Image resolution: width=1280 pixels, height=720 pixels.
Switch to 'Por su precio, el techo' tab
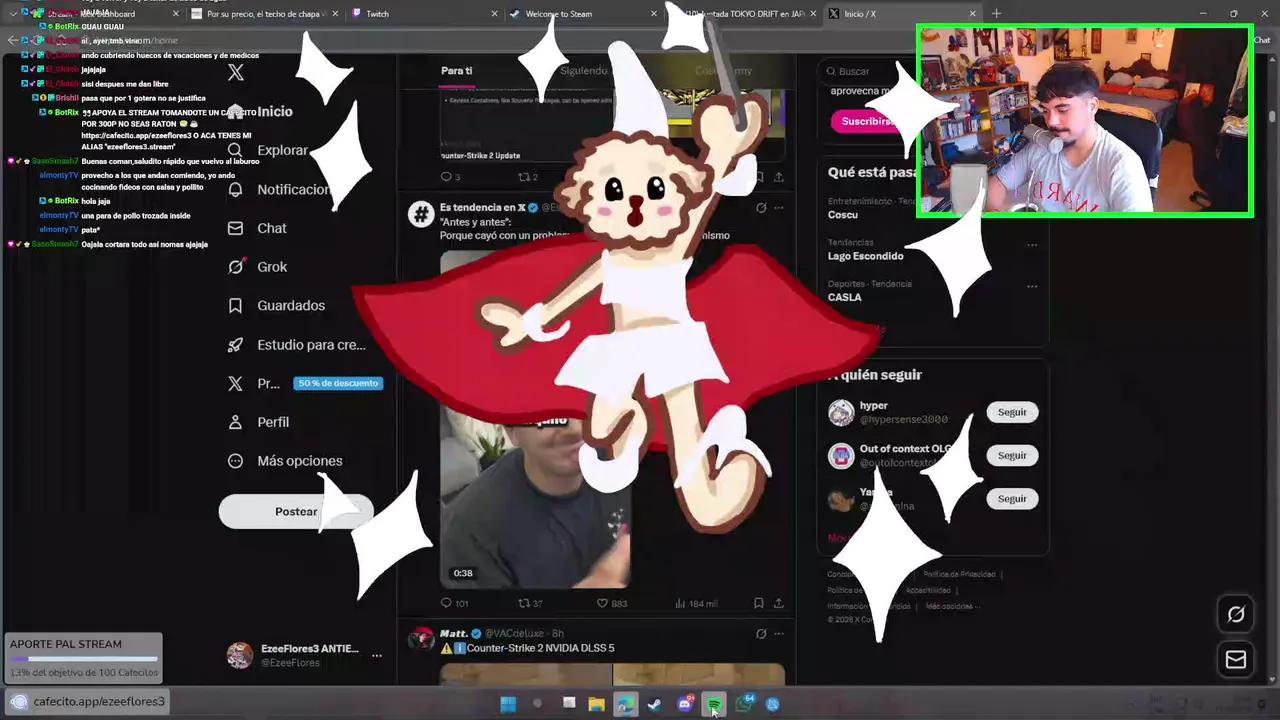point(263,14)
